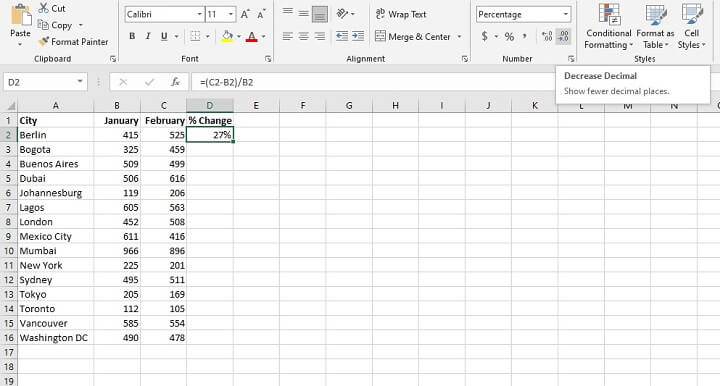720x386 pixels.
Task: Click the Name Box showing D2
Action: tap(40, 82)
